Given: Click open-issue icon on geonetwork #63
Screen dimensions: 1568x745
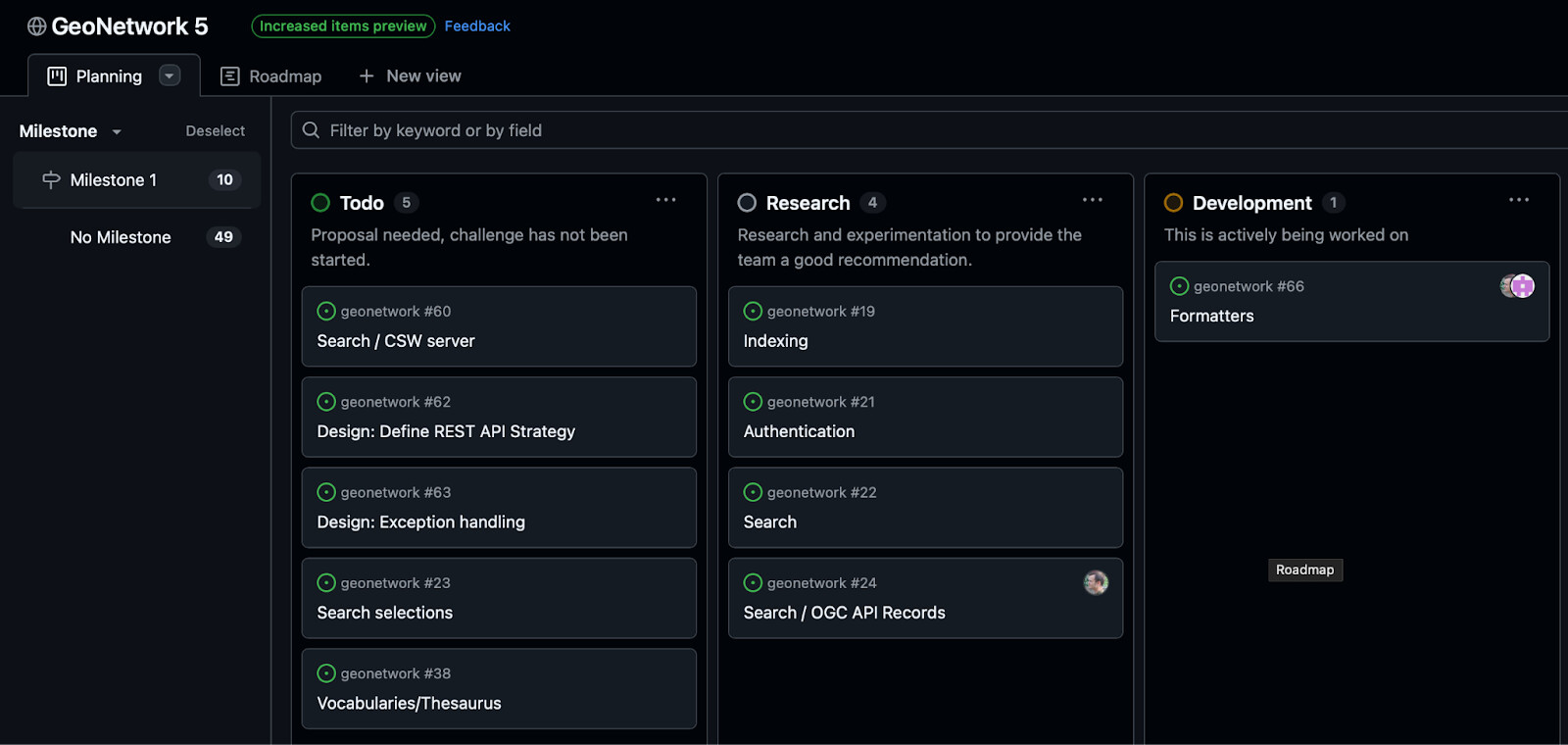Looking at the screenshot, I should [x=326, y=492].
